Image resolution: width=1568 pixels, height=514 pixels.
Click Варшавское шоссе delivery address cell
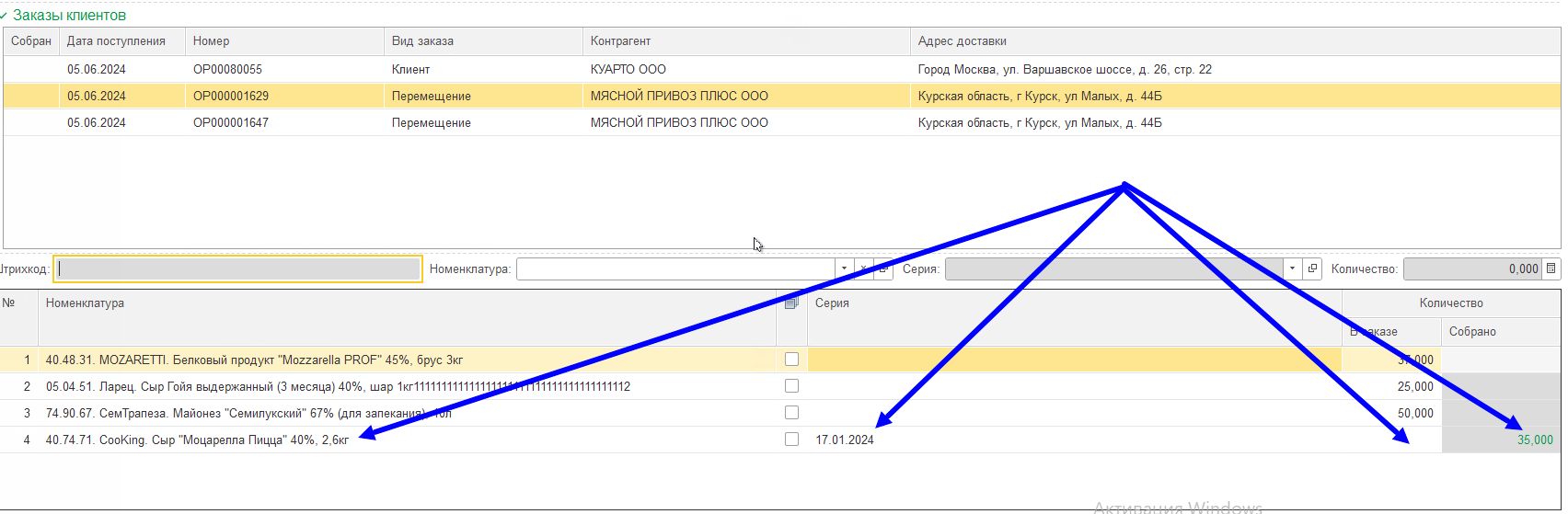point(1065,69)
